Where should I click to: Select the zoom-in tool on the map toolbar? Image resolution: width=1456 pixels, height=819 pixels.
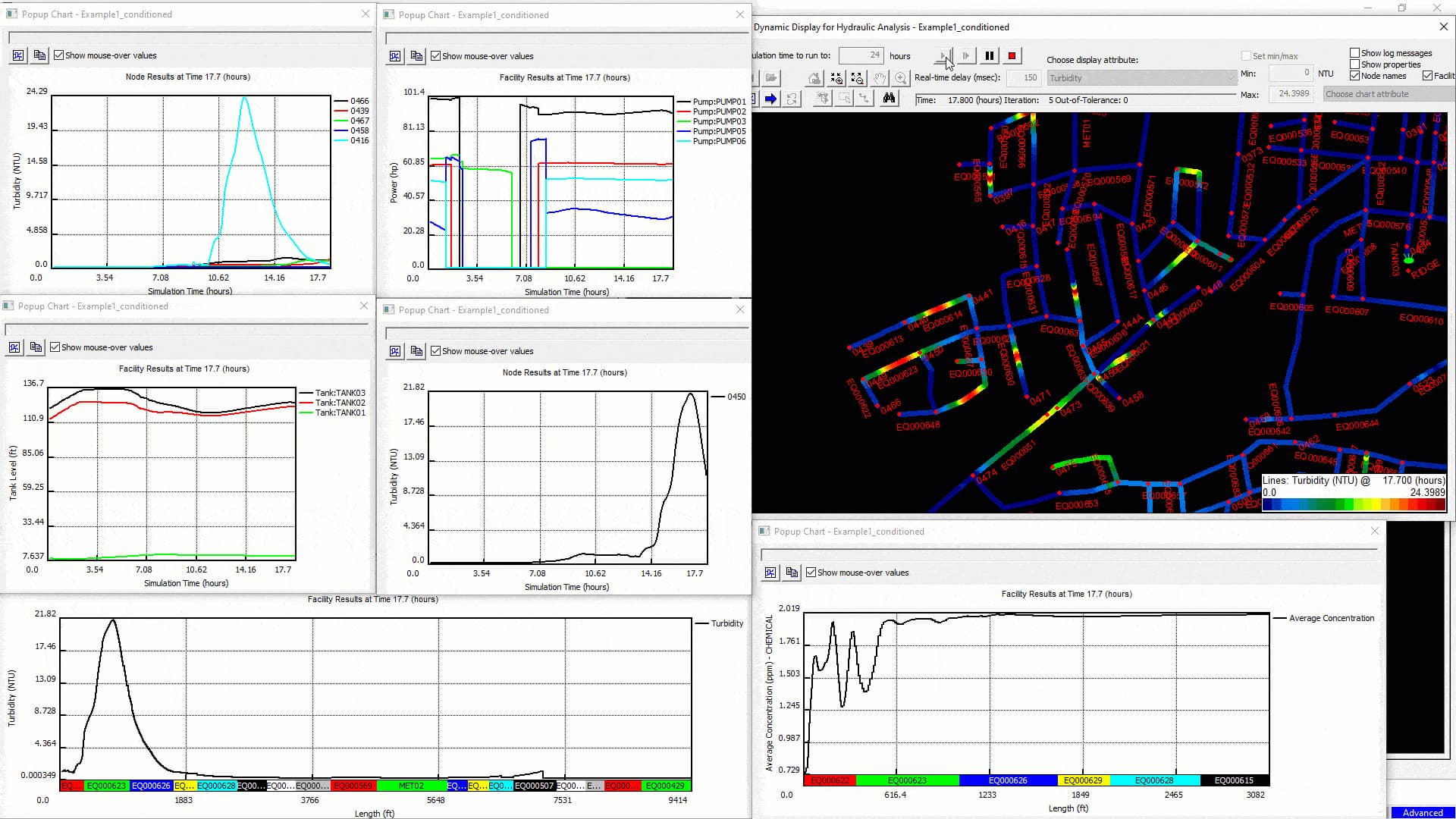click(x=902, y=77)
